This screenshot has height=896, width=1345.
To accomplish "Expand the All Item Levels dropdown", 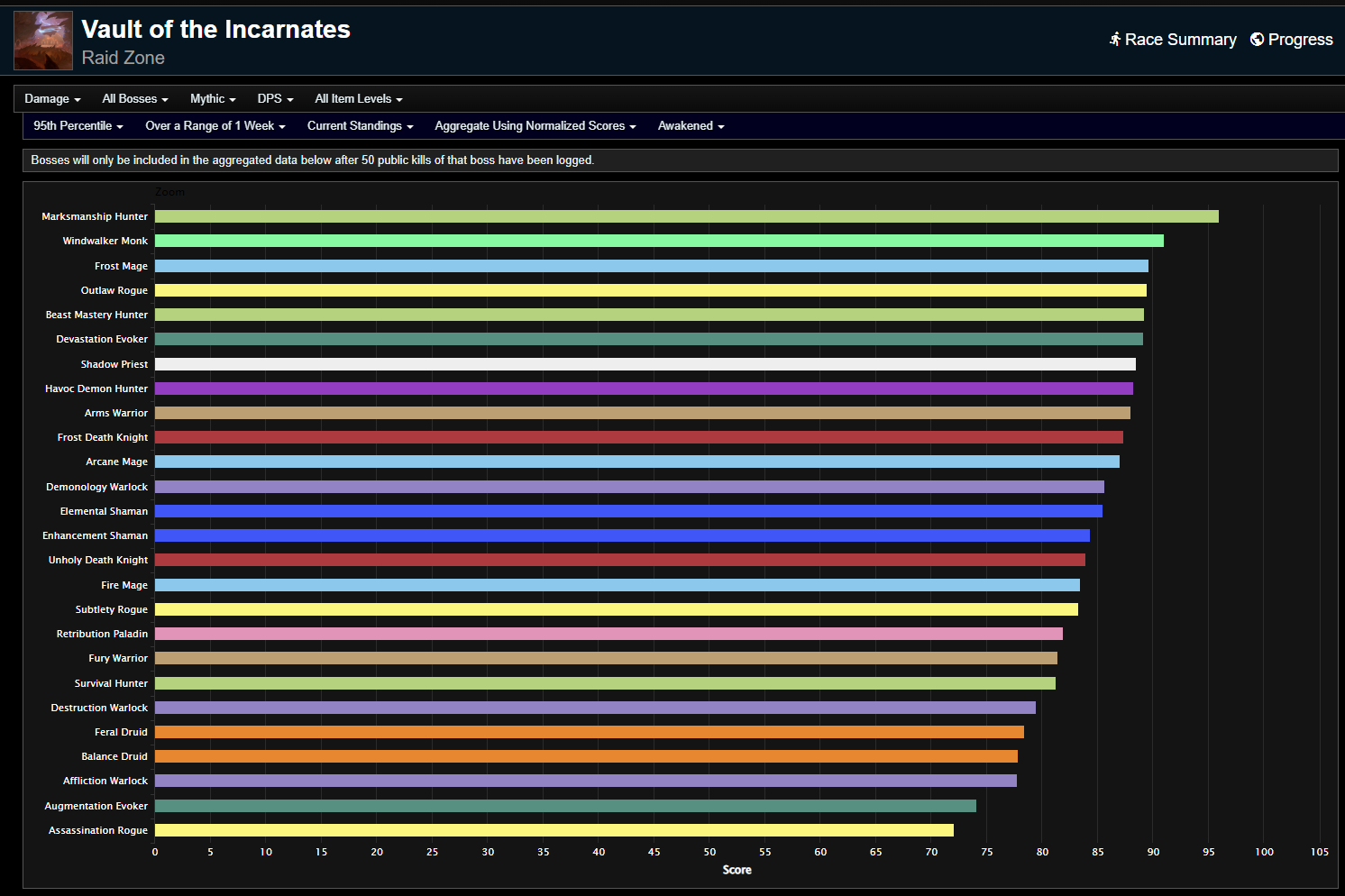I will (359, 99).
